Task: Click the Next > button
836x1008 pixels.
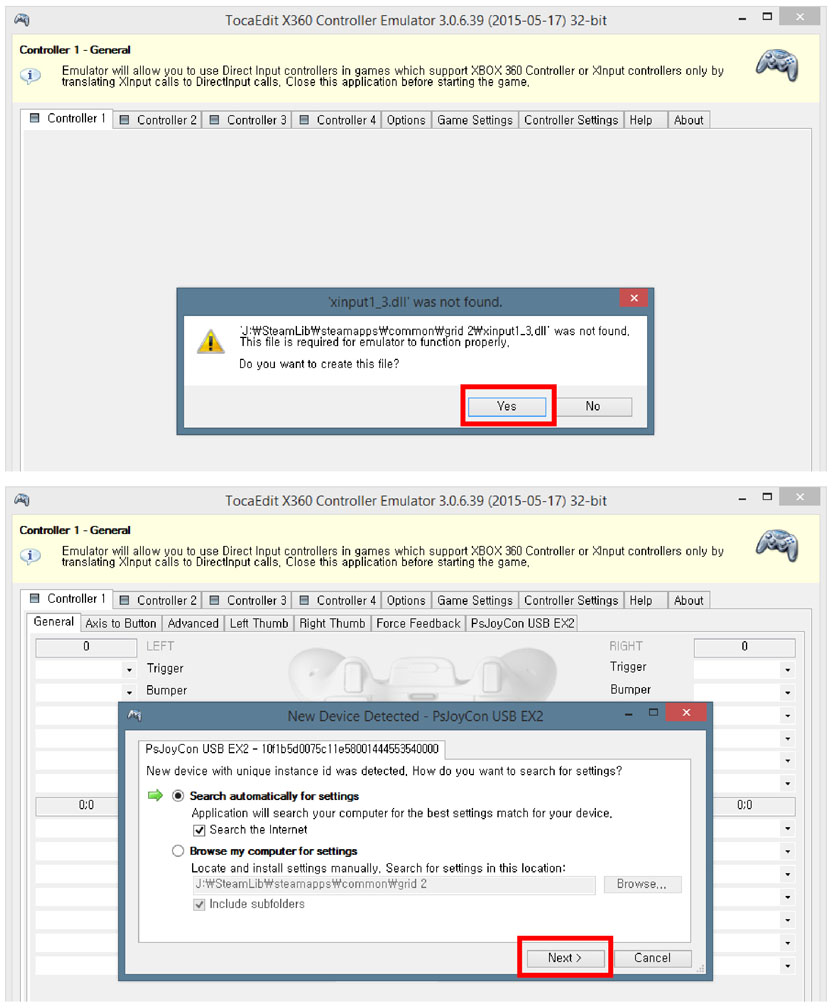Action: [565, 958]
